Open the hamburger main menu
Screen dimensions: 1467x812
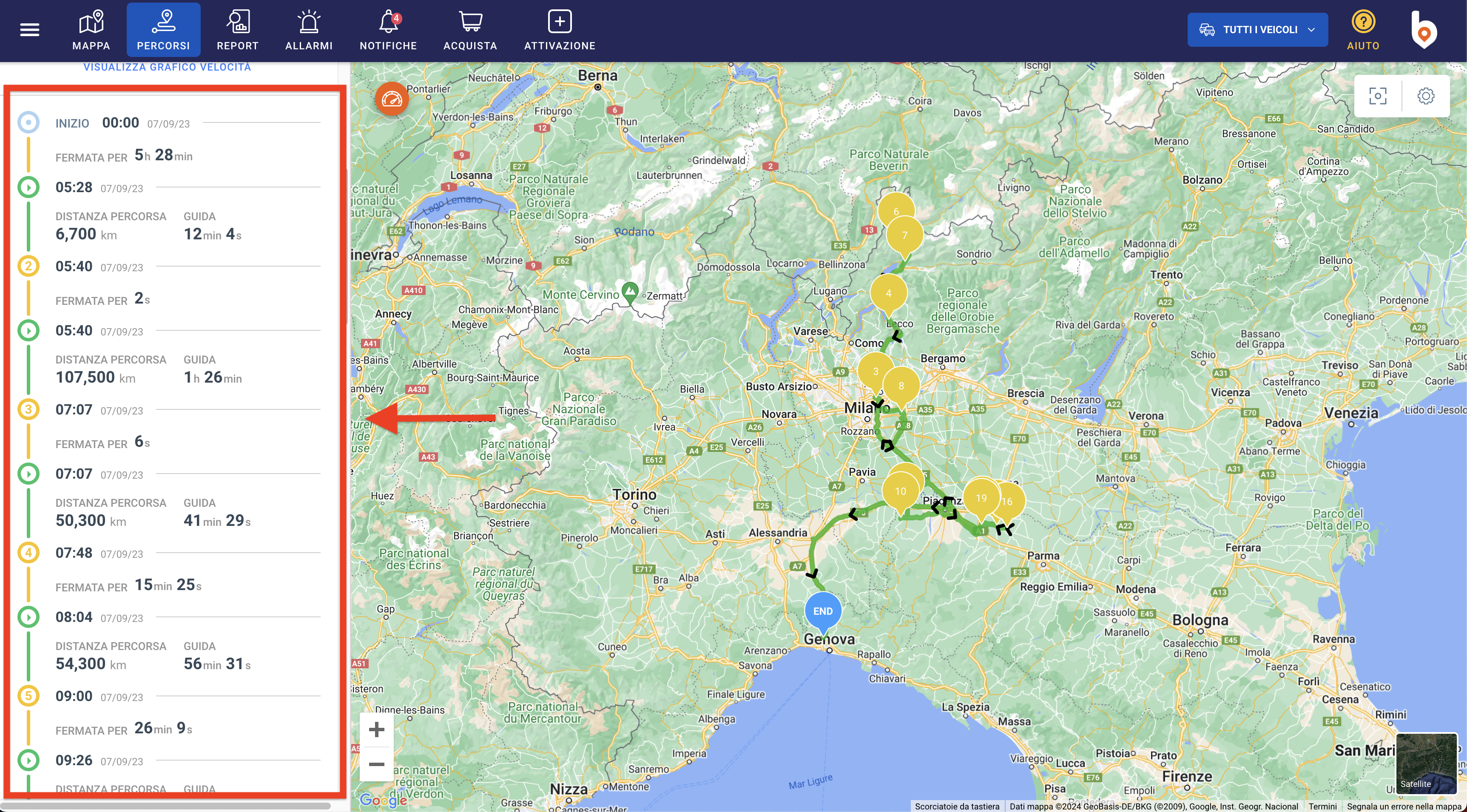[x=30, y=30]
